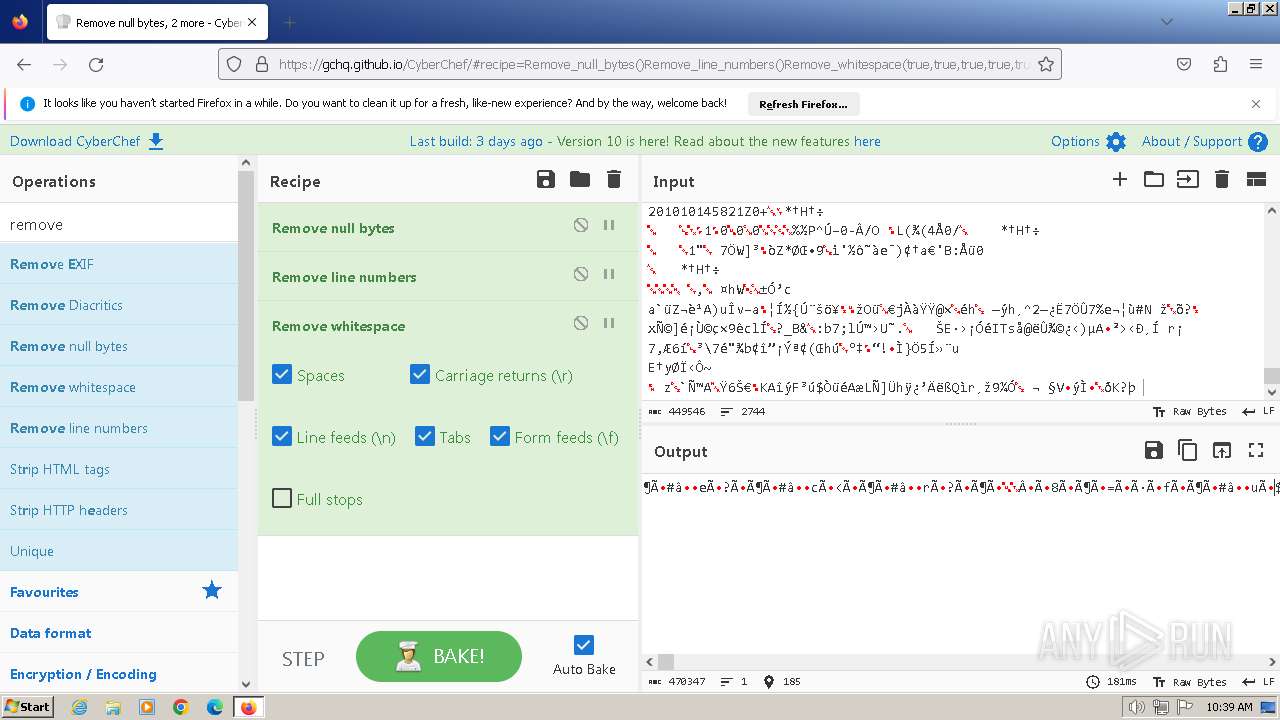1280x720 pixels.
Task: Clear the recipe with the trash icon
Action: point(614,180)
